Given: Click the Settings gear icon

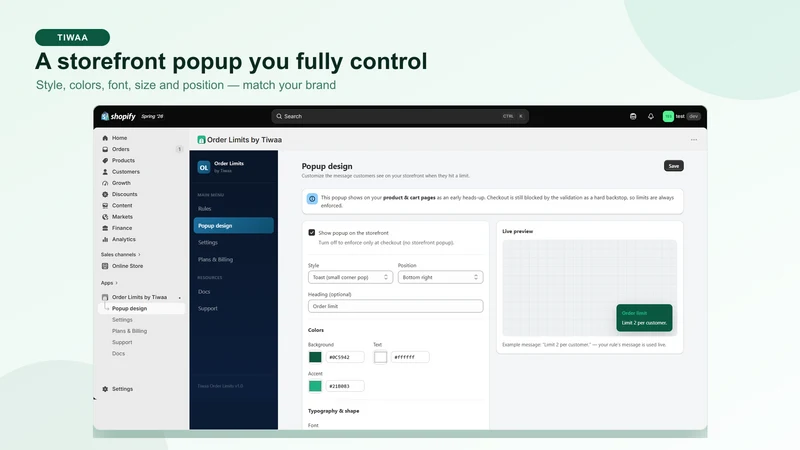Looking at the screenshot, I should pos(105,389).
